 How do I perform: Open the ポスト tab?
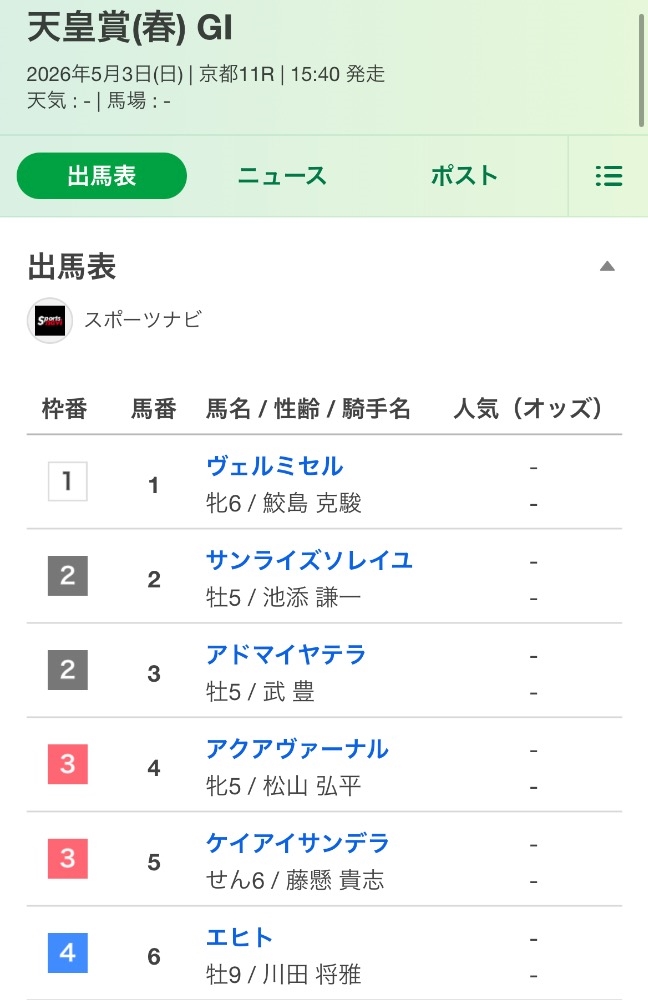point(464,175)
